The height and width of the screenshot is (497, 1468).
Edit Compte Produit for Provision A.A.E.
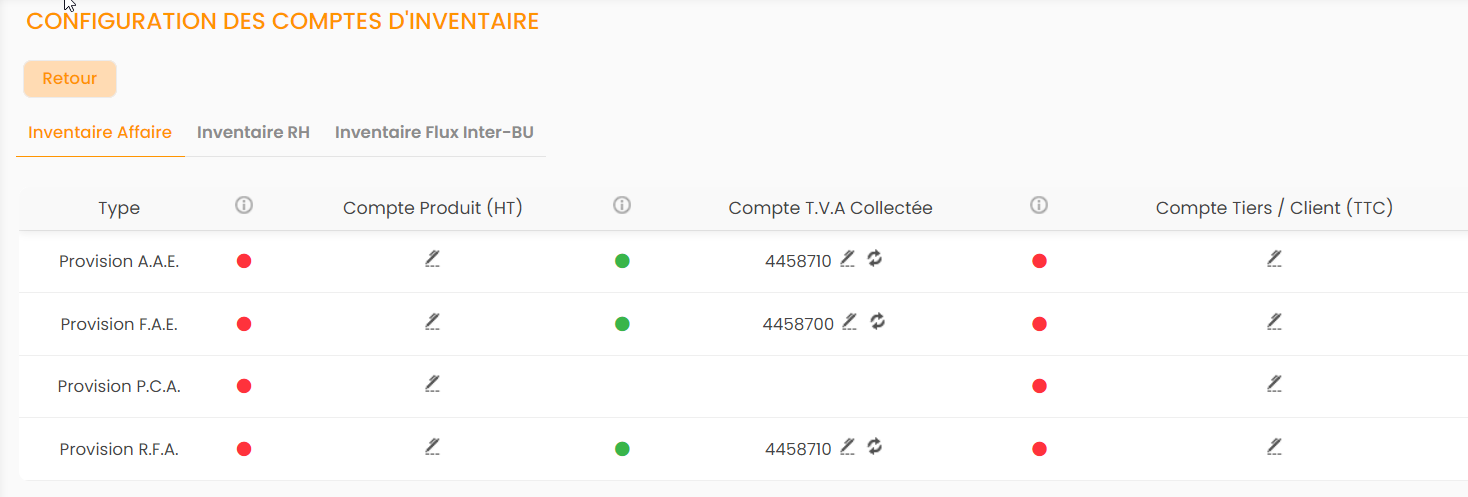(x=432, y=259)
